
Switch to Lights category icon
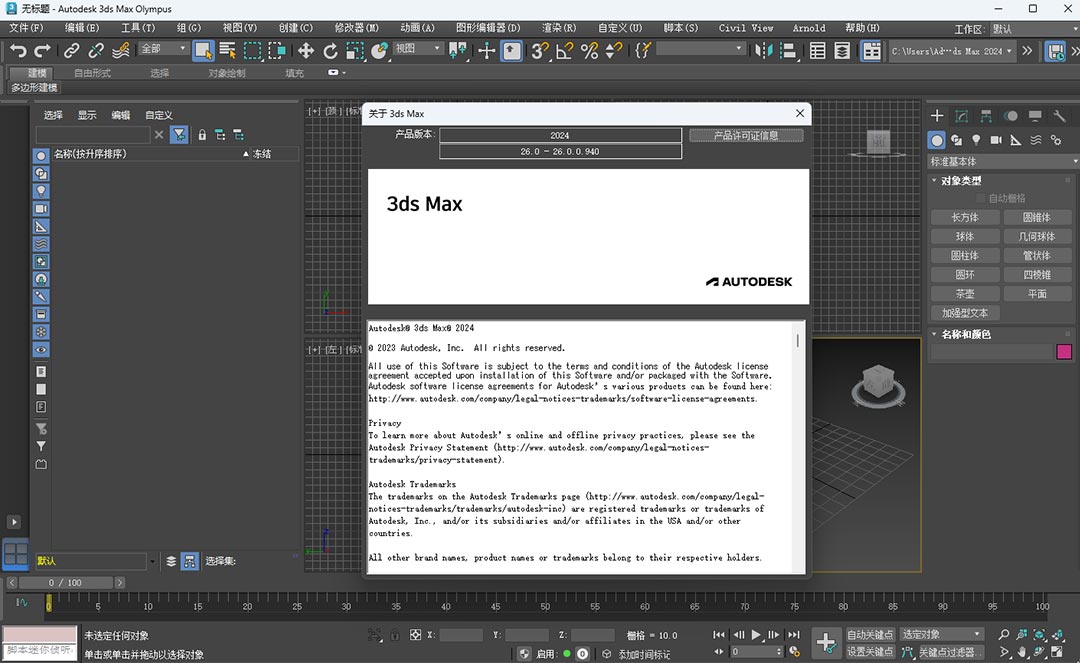(x=977, y=140)
